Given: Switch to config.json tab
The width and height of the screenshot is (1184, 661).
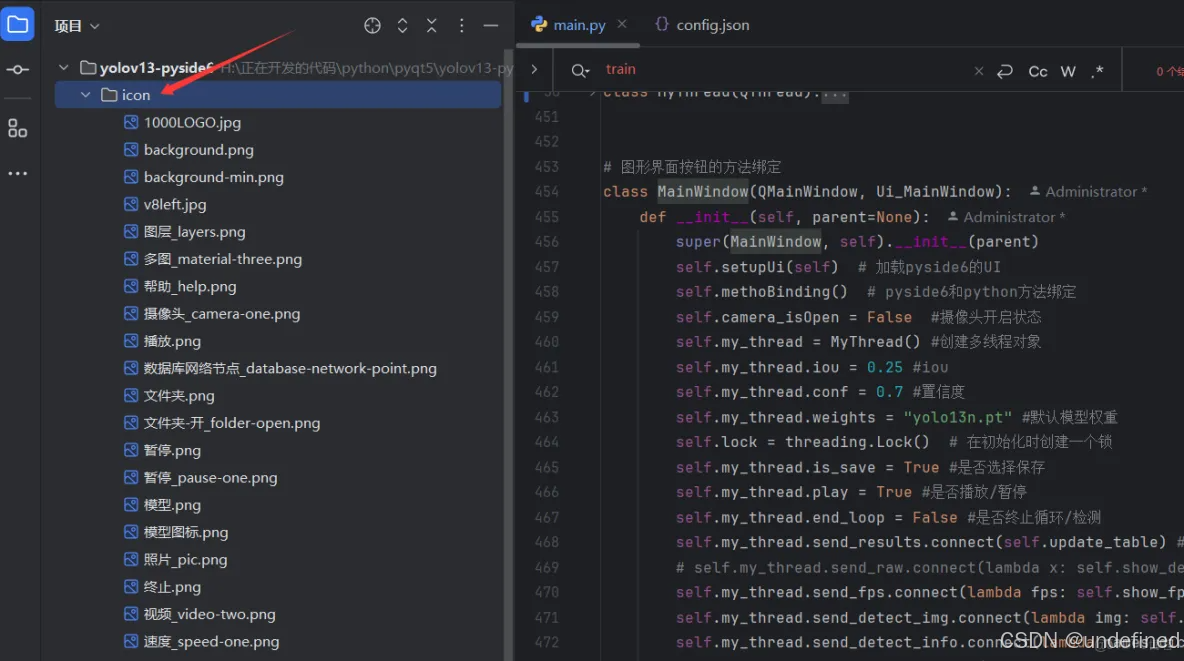Looking at the screenshot, I should coord(702,25).
